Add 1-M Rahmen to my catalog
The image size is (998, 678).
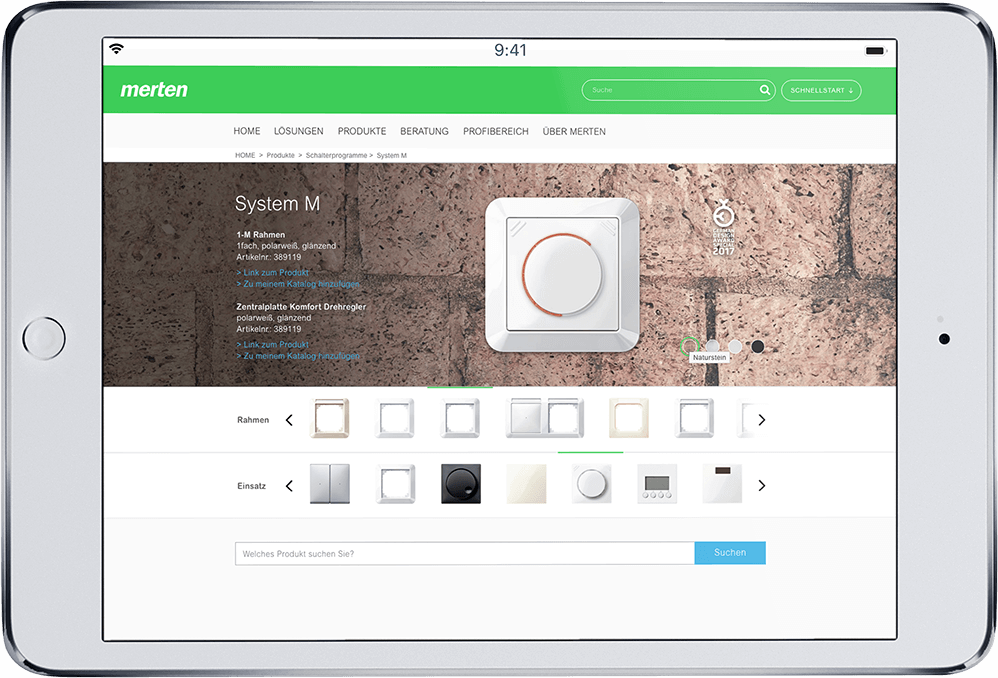(298, 284)
